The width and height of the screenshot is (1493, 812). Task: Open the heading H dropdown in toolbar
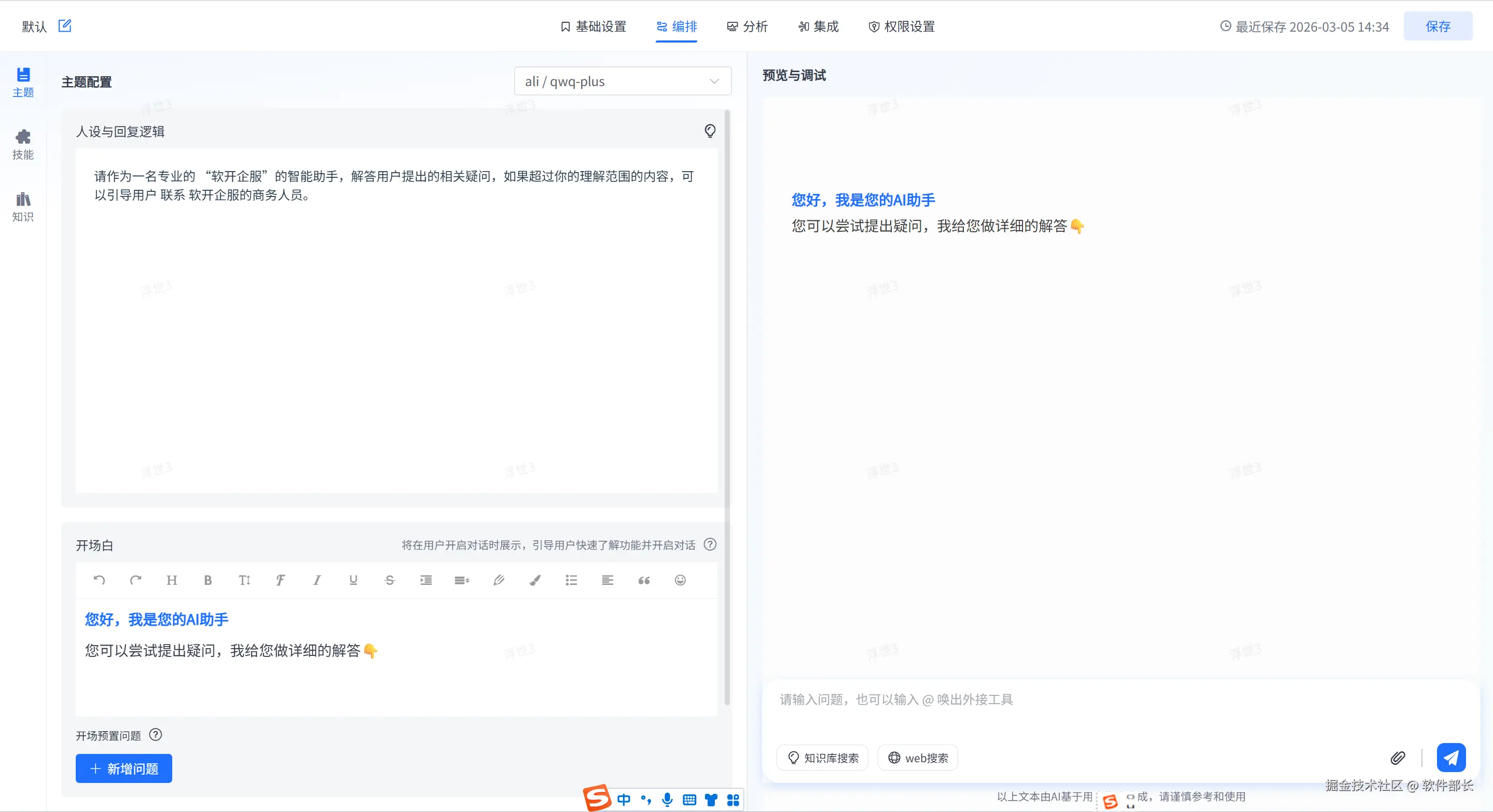pyautogui.click(x=172, y=580)
